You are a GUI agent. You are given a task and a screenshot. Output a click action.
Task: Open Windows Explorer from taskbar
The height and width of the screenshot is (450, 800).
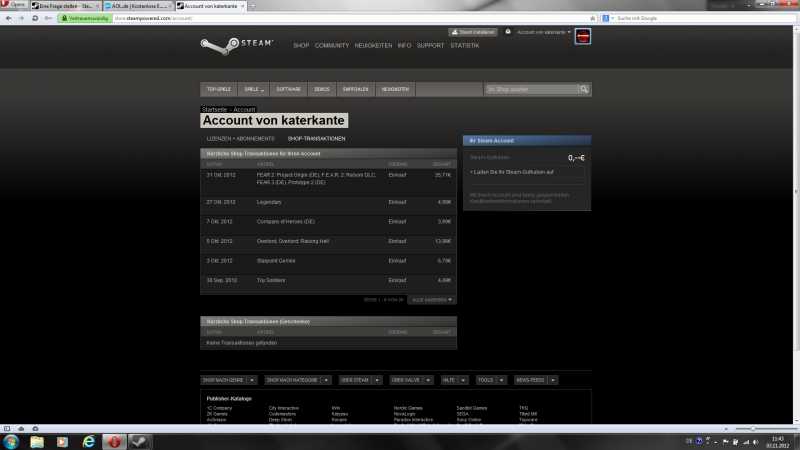coord(37,442)
